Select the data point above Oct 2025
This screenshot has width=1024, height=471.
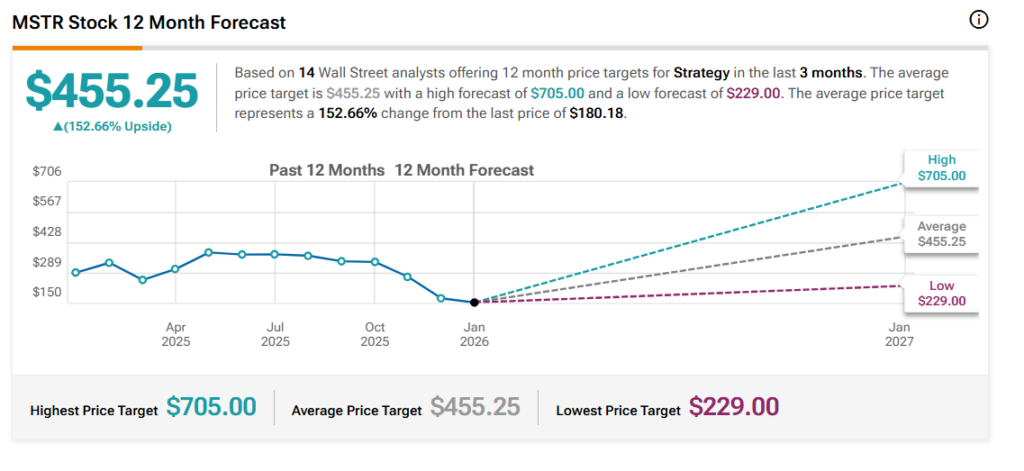[375, 262]
